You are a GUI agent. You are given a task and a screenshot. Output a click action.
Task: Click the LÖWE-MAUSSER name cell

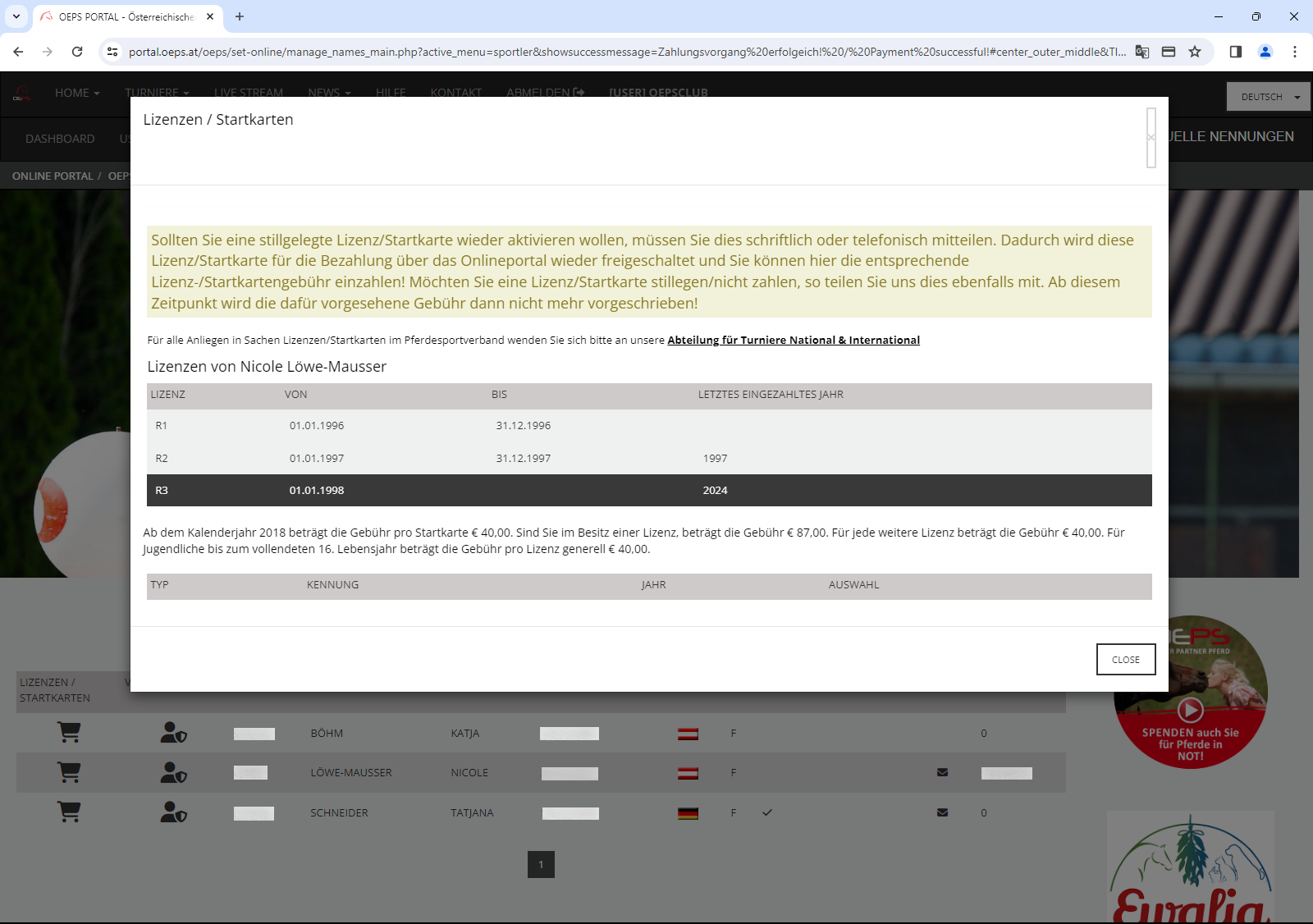point(351,772)
